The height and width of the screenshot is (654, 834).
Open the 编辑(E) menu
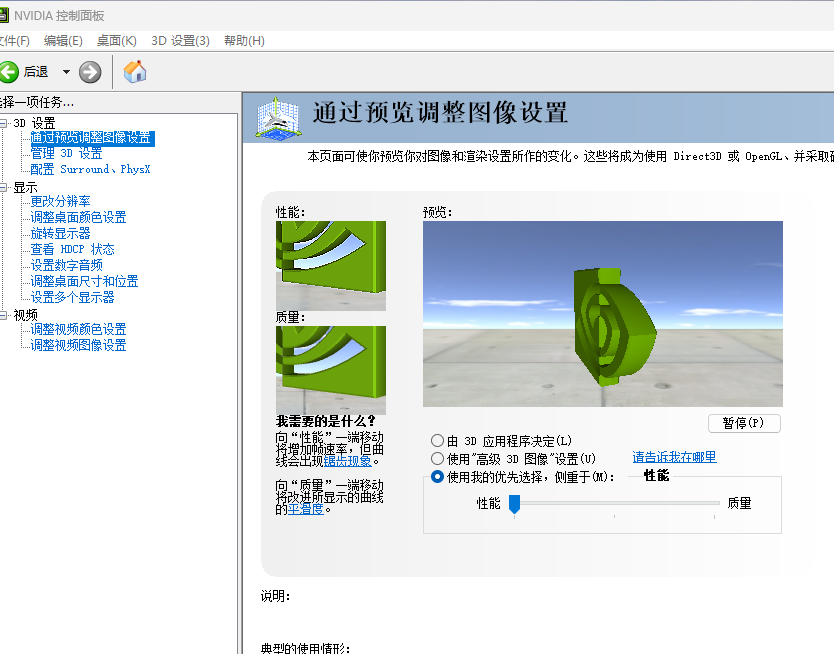pos(63,41)
